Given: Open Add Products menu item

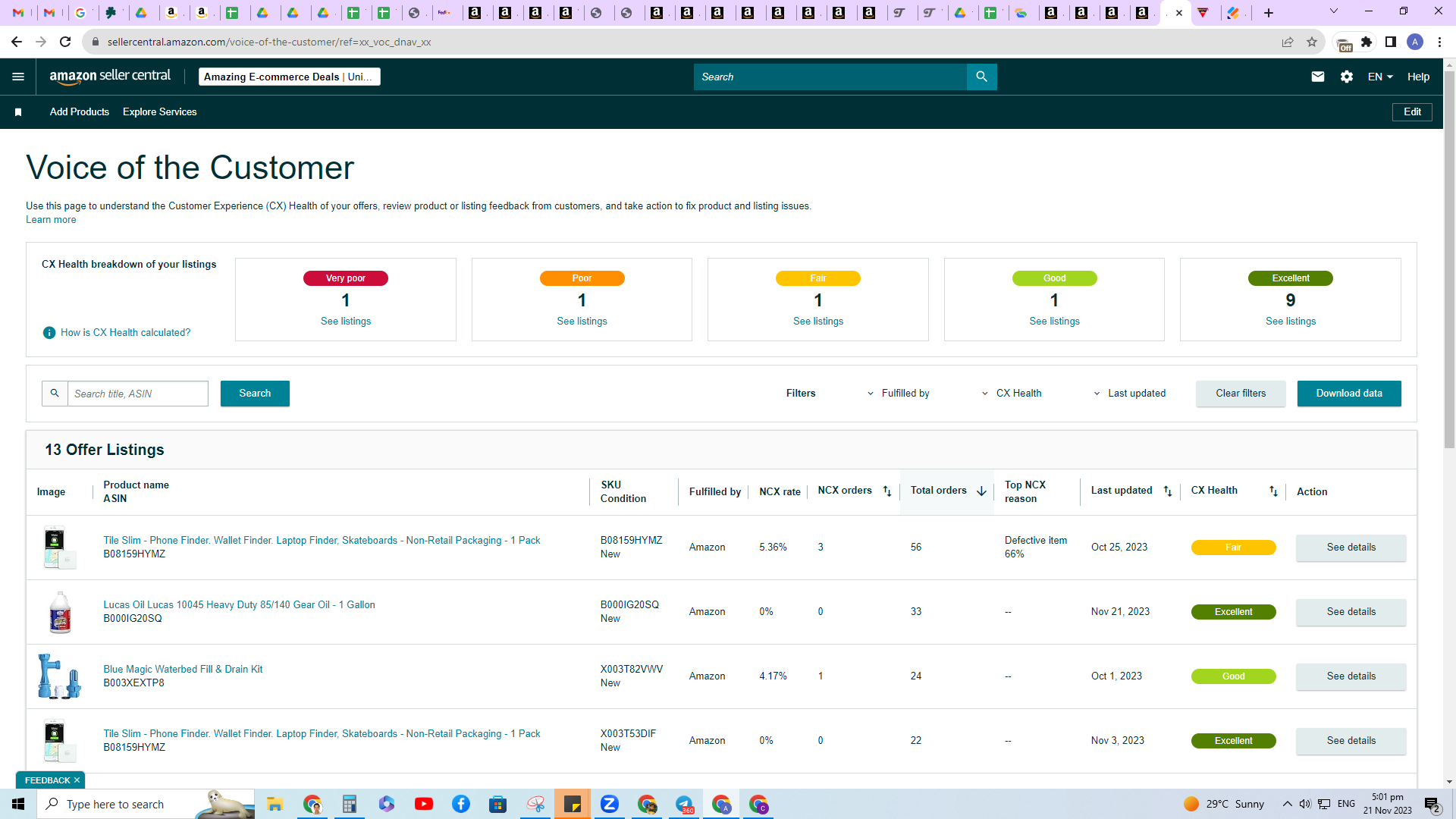Looking at the screenshot, I should click(x=80, y=112).
